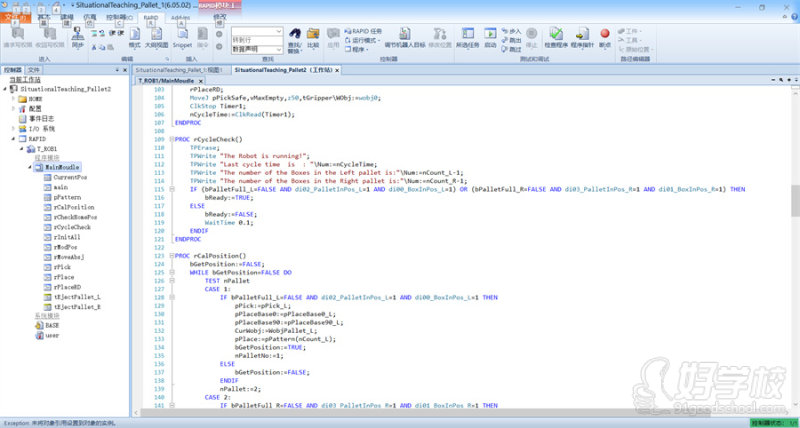Screen dimensions: 800x428
Task: Collapse the RAPID tree node
Action: click(13, 138)
